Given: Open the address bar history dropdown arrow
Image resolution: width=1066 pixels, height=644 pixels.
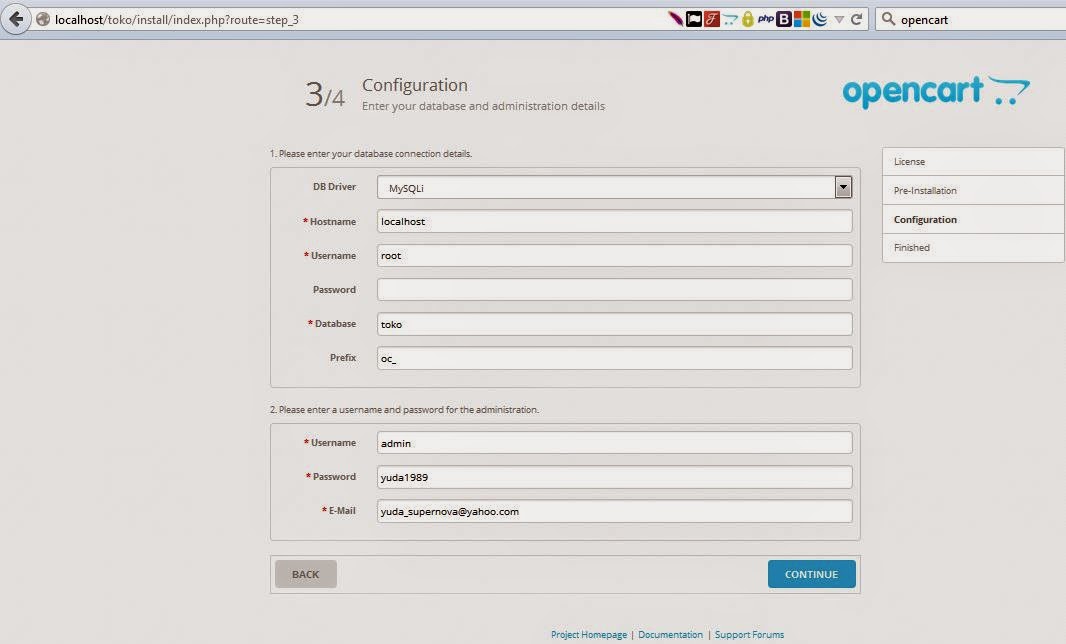Looking at the screenshot, I should [x=839, y=20].
